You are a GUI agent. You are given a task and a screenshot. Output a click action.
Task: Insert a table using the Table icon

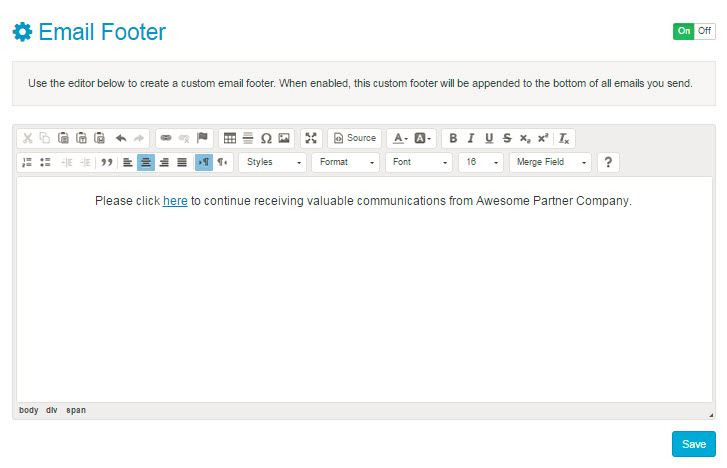coord(230,138)
